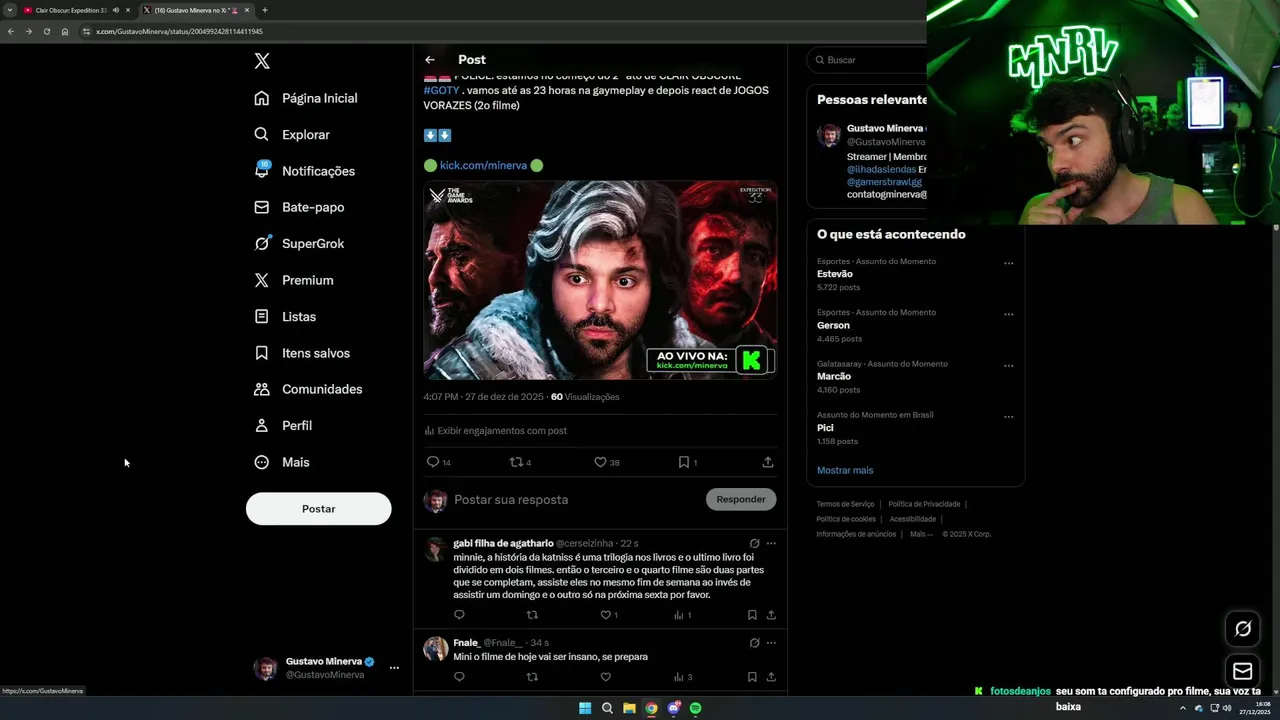Repost gabi filha de agathario's comment

[x=532, y=615]
